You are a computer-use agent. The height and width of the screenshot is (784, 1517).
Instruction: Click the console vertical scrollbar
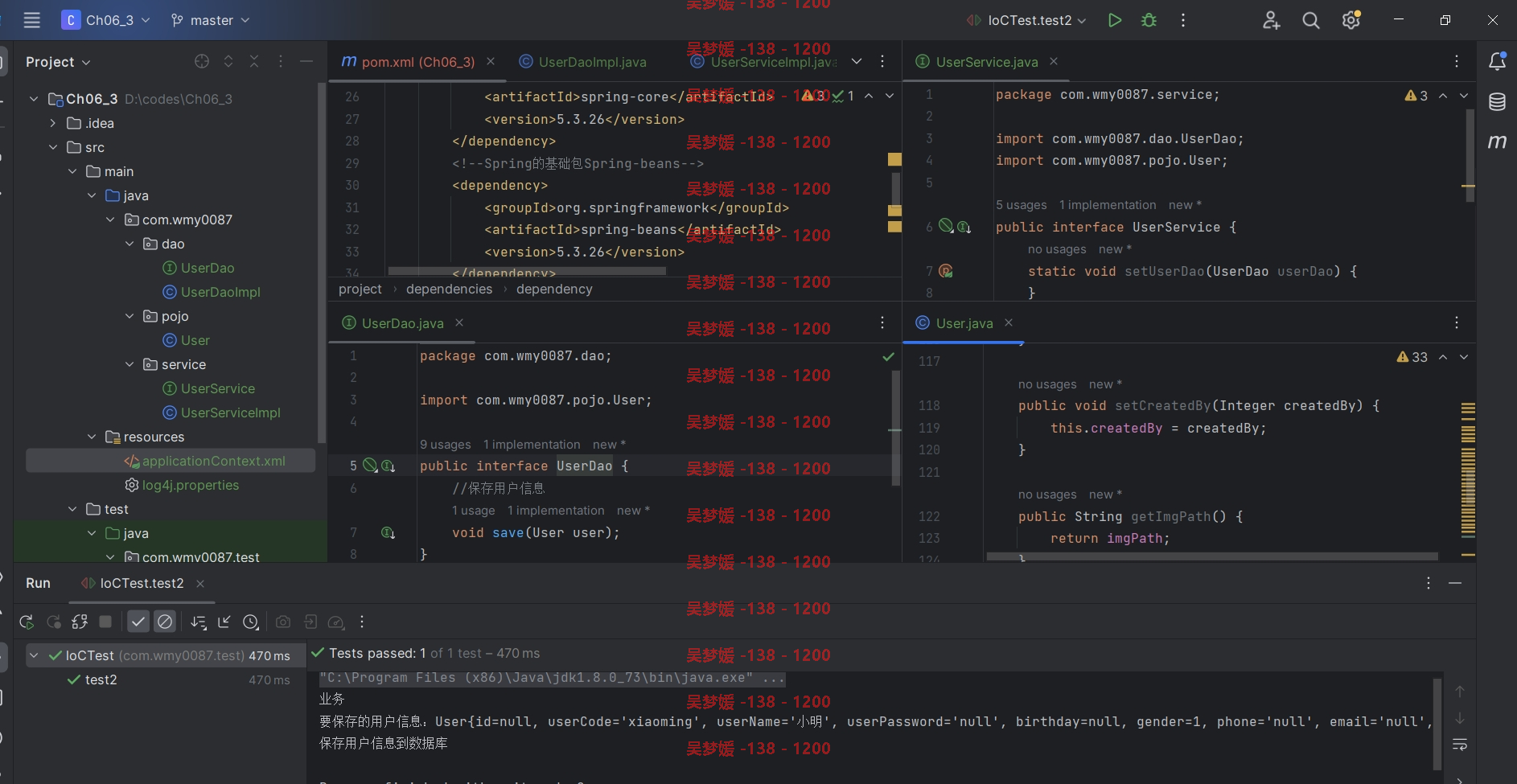click(x=1437, y=724)
